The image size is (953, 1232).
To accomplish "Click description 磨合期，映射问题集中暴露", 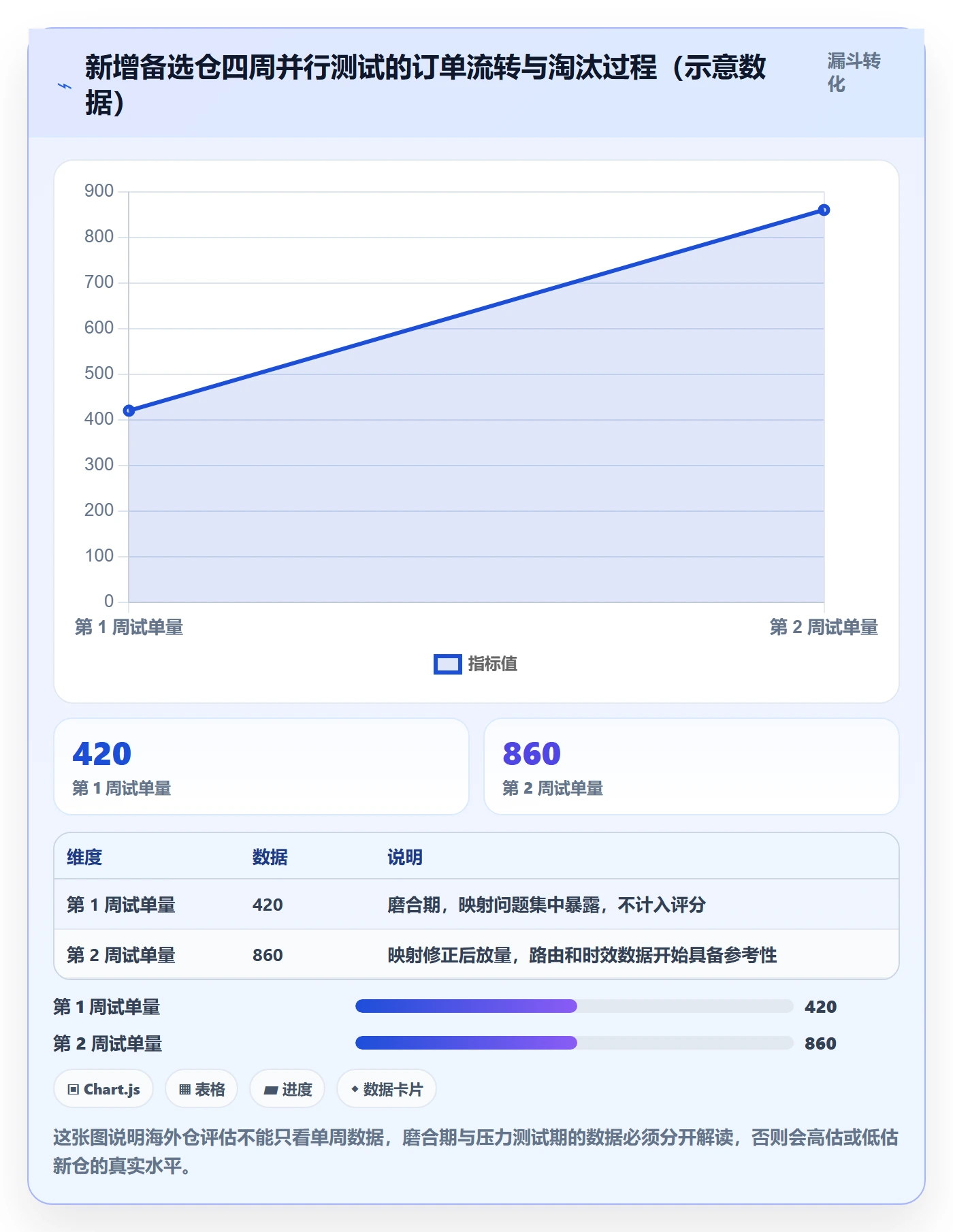I will tap(547, 905).
